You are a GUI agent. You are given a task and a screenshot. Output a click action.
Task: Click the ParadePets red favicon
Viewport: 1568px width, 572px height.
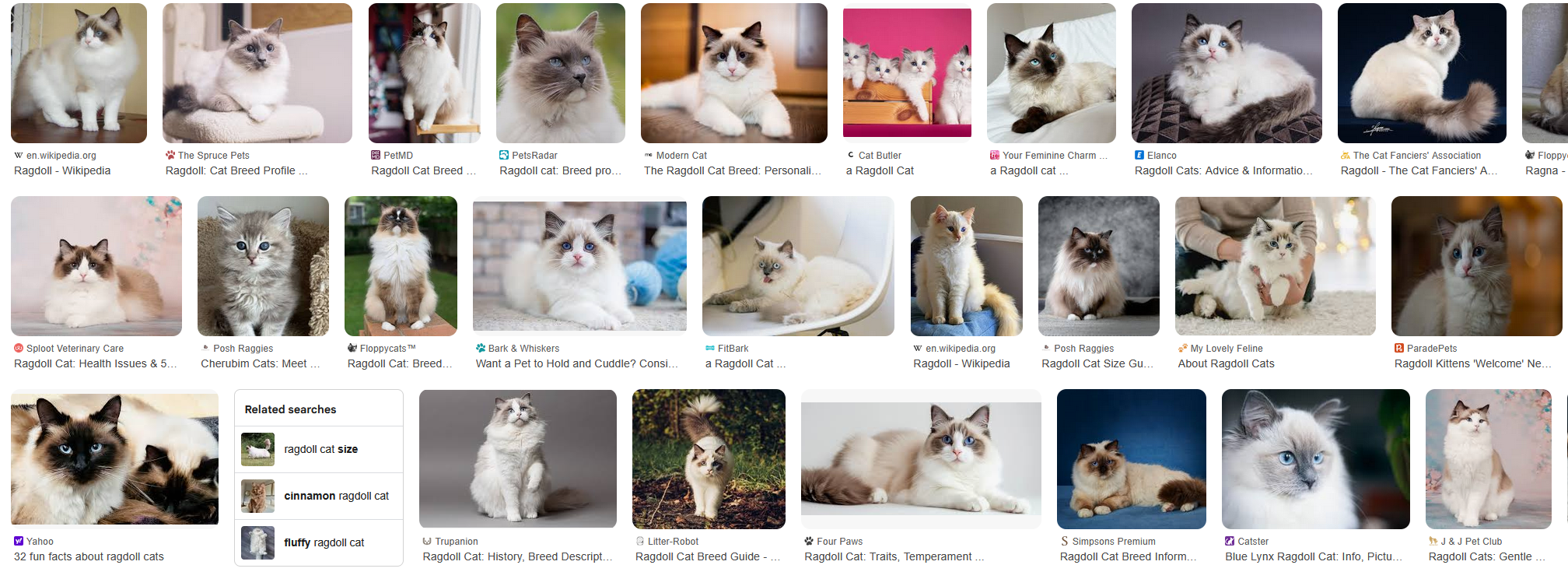click(1399, 349)
